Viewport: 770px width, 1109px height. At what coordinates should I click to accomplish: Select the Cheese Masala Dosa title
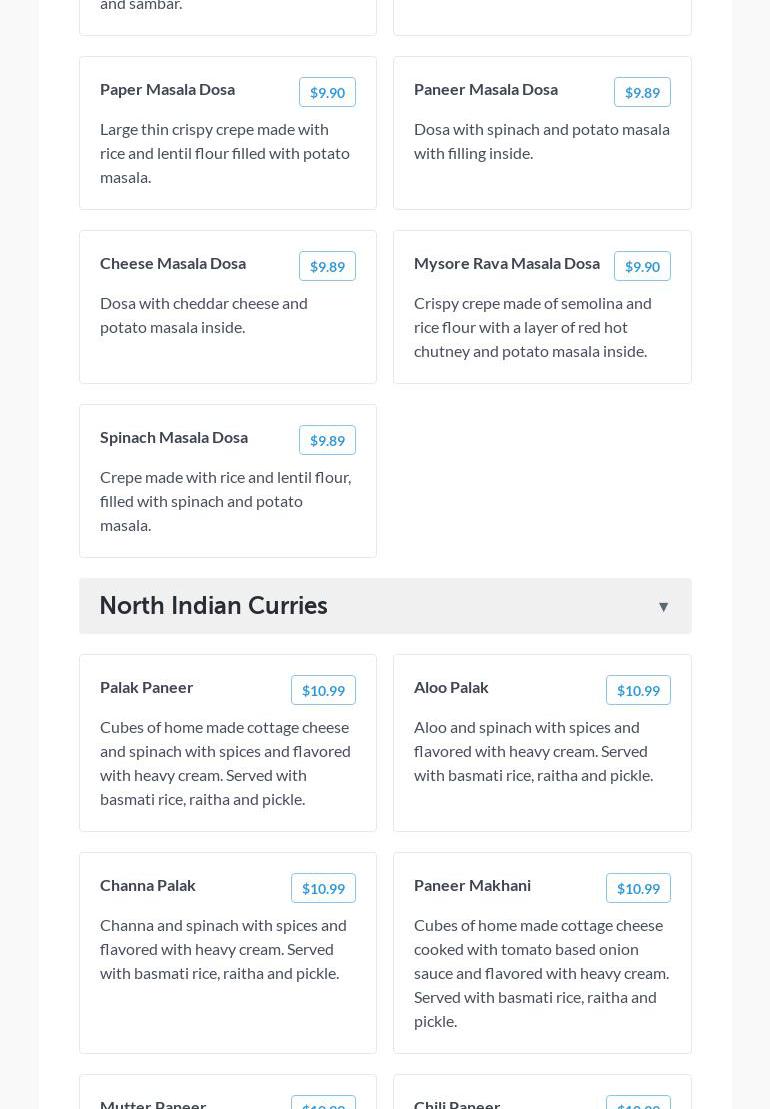(173, 263)
